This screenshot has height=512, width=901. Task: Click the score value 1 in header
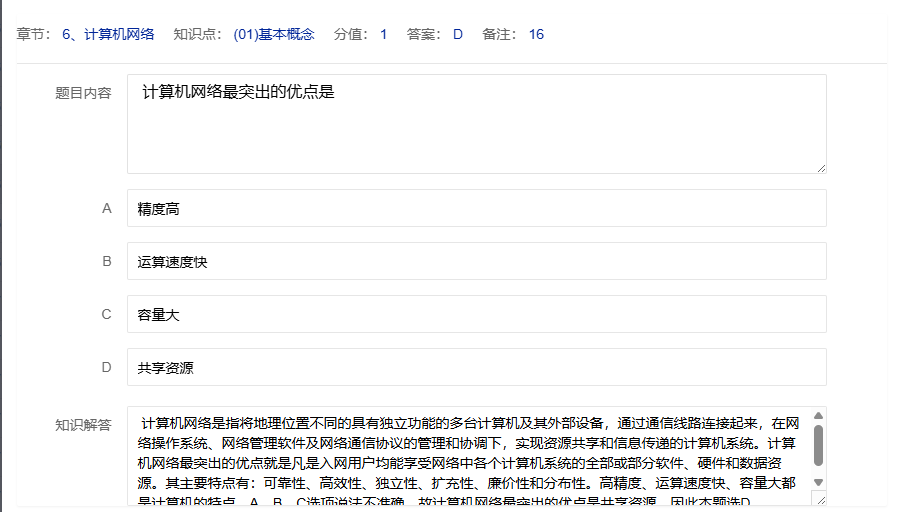coord(383,34)
